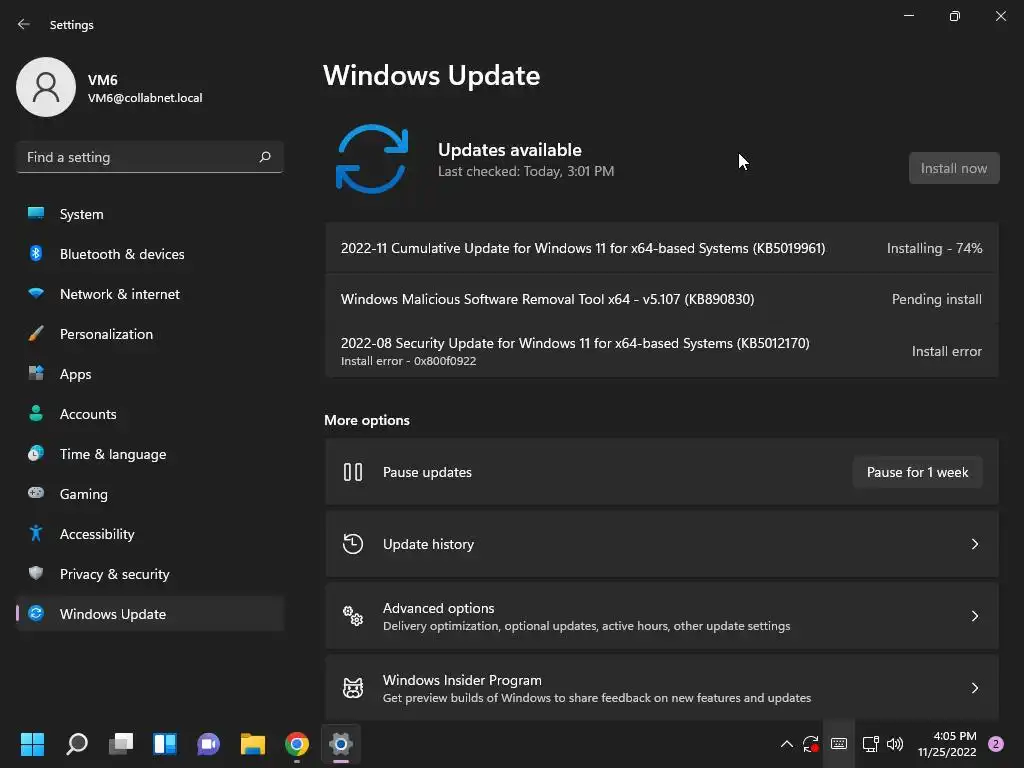
Task: Click the Install error - 0x800f0922 text
Action: 408,361
